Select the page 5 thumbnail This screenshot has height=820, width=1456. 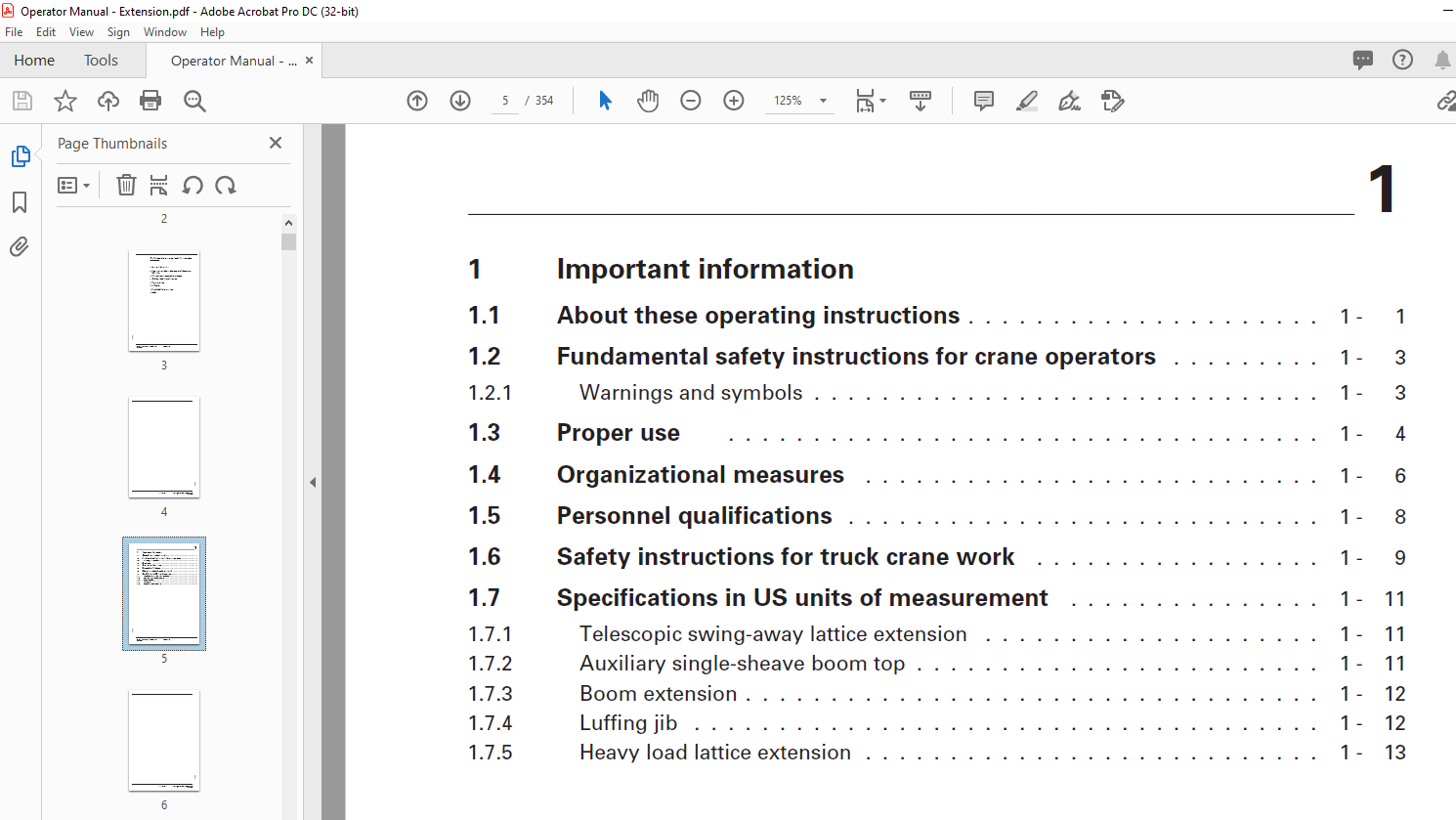164,593
